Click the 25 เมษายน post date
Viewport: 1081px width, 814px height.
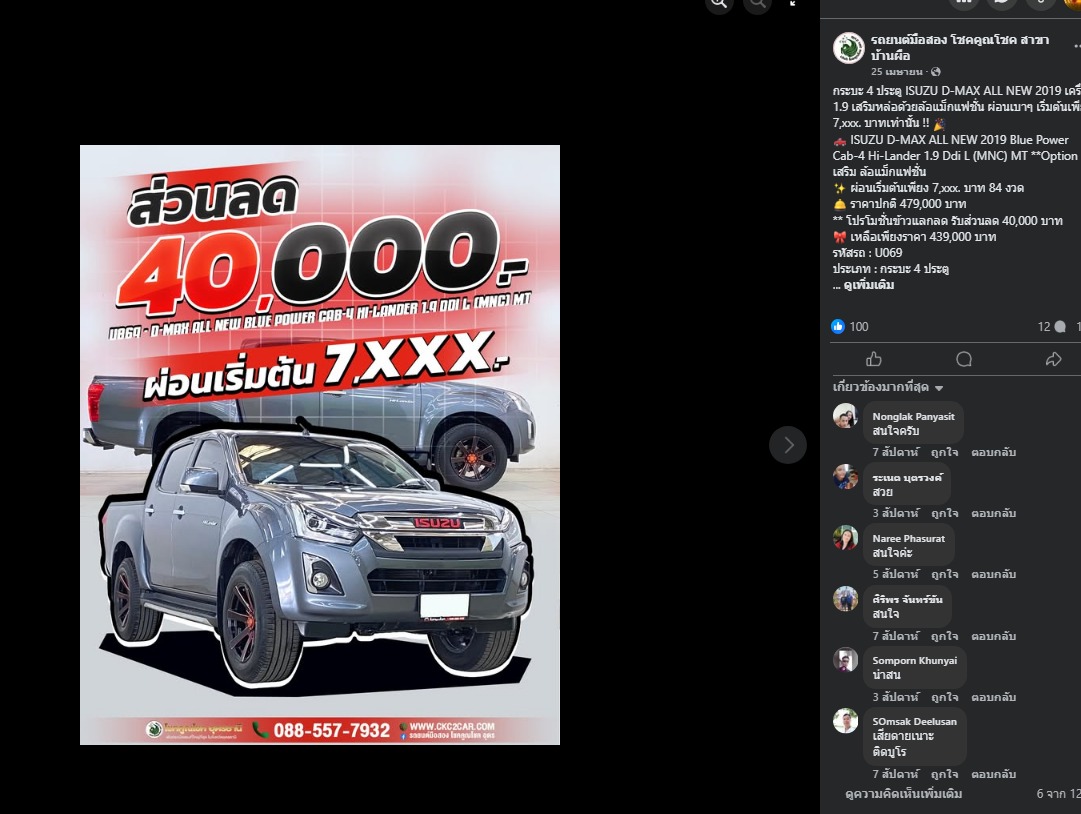896,72
